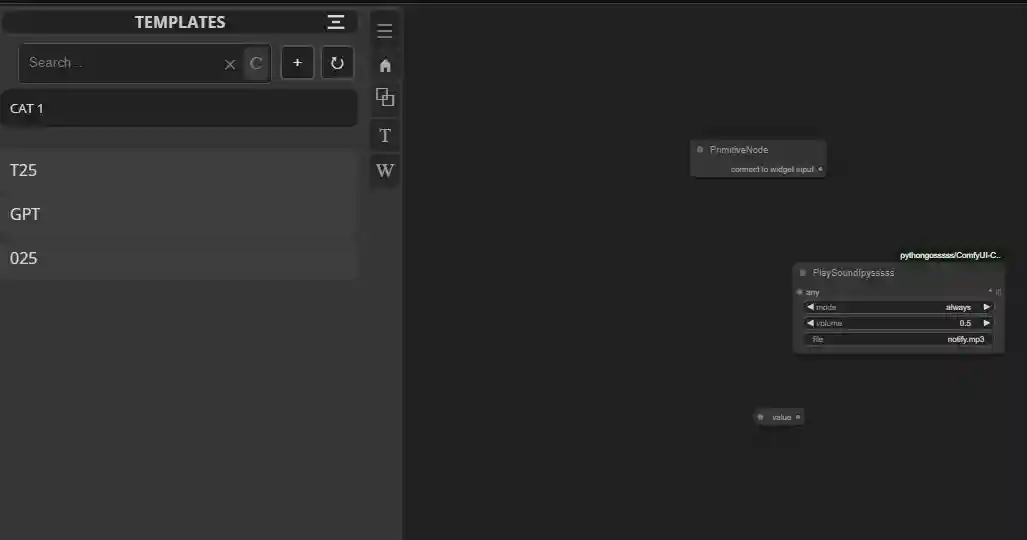The width and height of the screenshot is (1027, 540).
Task: Click the 'connect to widget input' output slot
Action: 820,169
